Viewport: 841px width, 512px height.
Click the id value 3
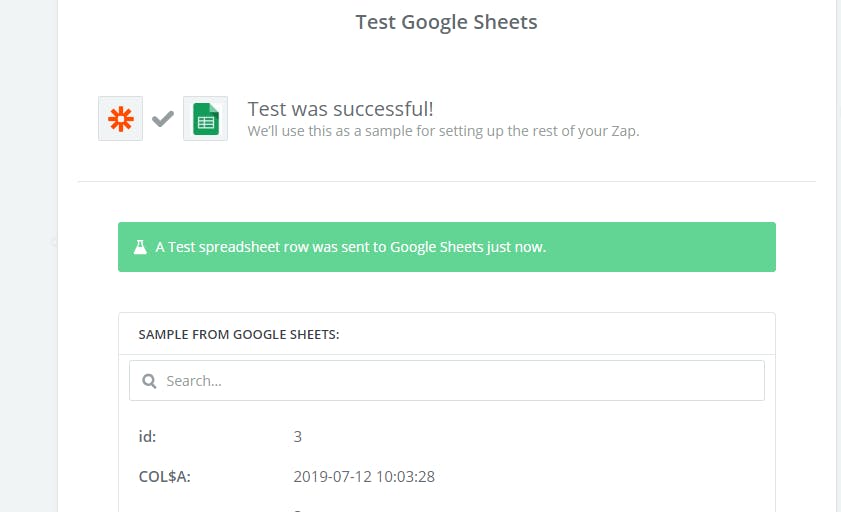tap(298, 436)
